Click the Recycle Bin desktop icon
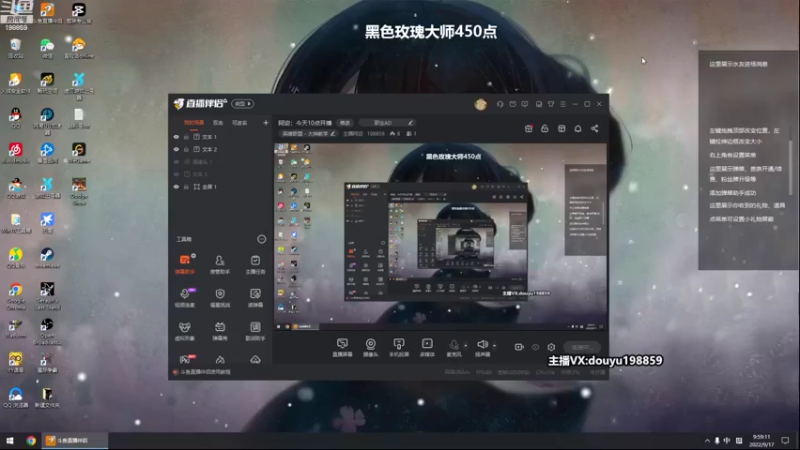Screen dimensions: 800x450 (16, 48)
